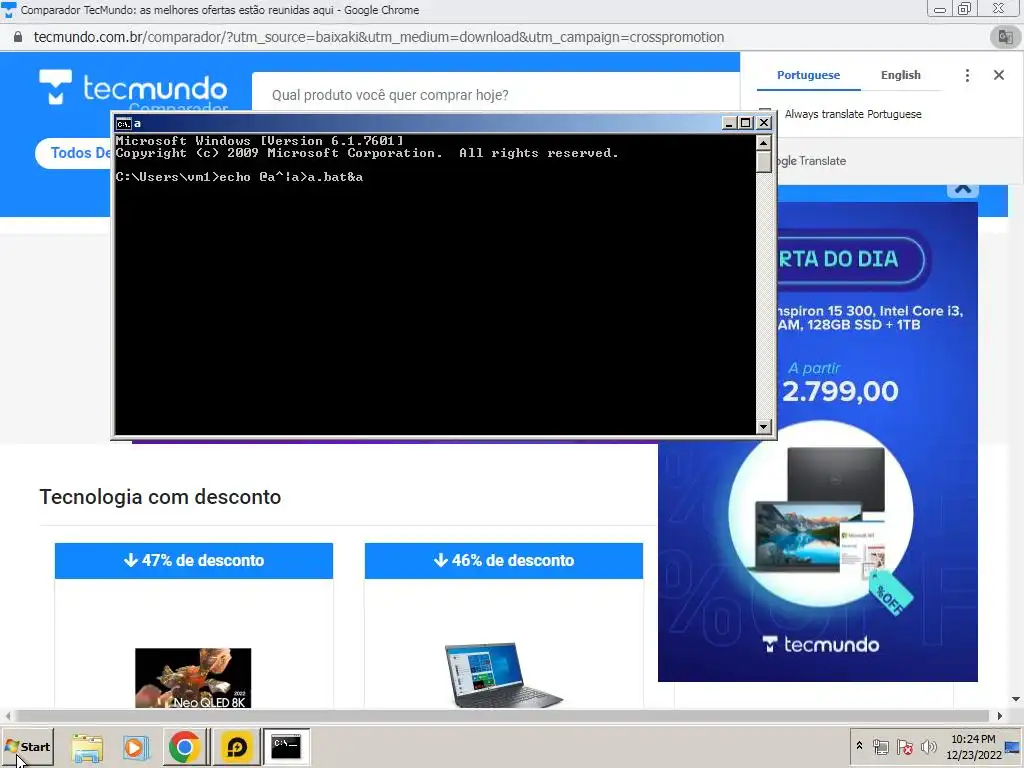The height and width of the screenshot is (768, 1024).
Task: Click page horizontal scrollbar left arrow
Action: tap(8, 716)
